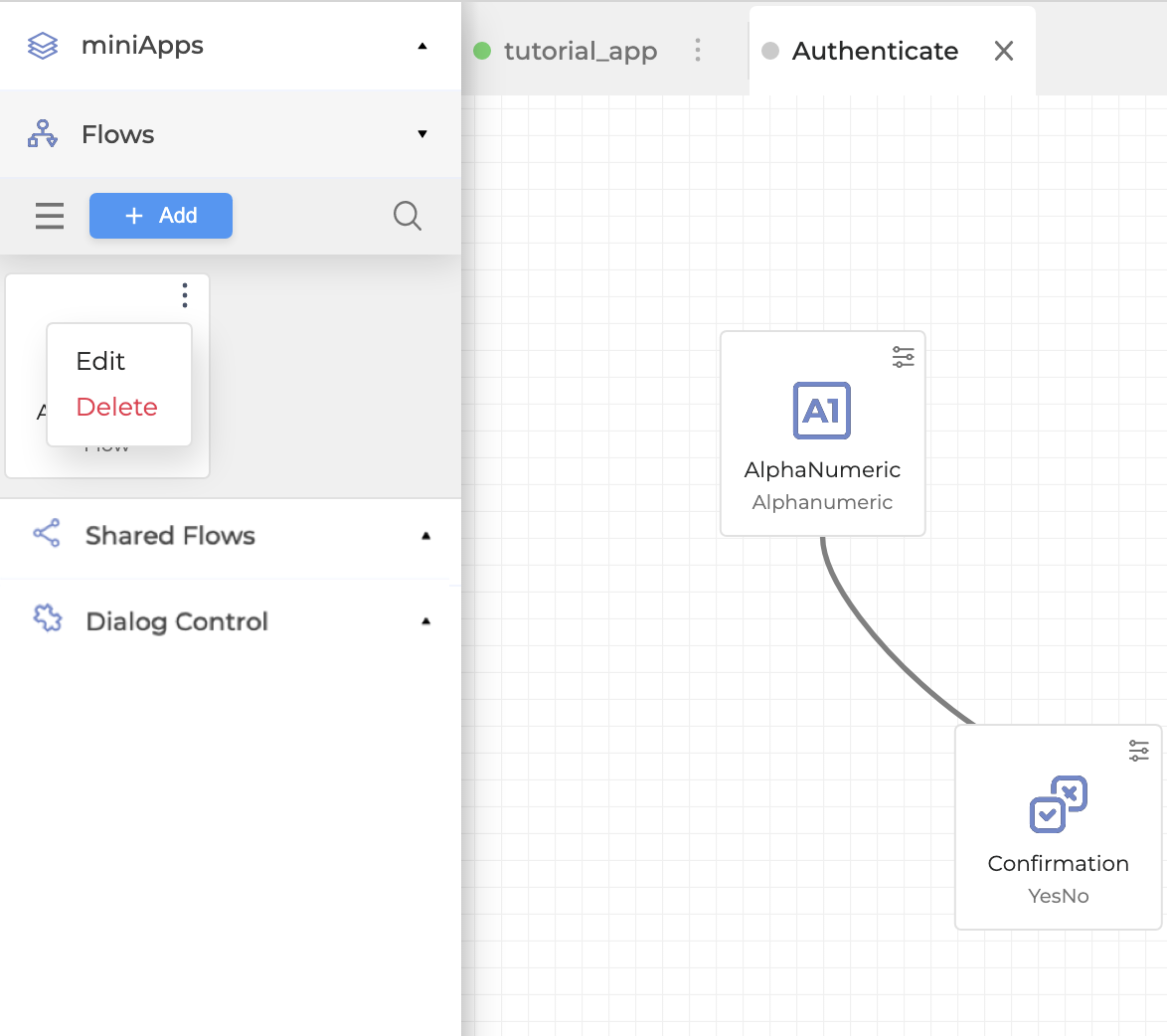Click the Flows hierarchy icon
Screen dimensions: 1167x1036
click(43, 134)
